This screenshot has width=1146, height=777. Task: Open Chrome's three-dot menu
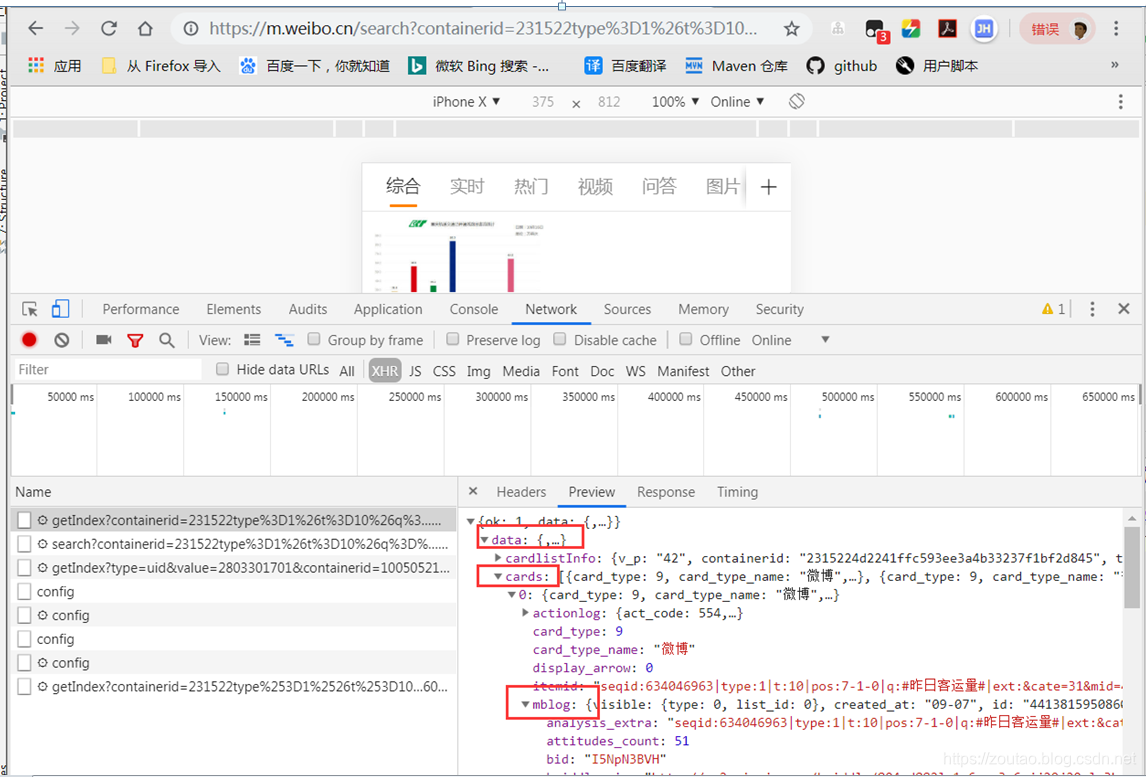pyautogui.click(x=1116, y=29)
